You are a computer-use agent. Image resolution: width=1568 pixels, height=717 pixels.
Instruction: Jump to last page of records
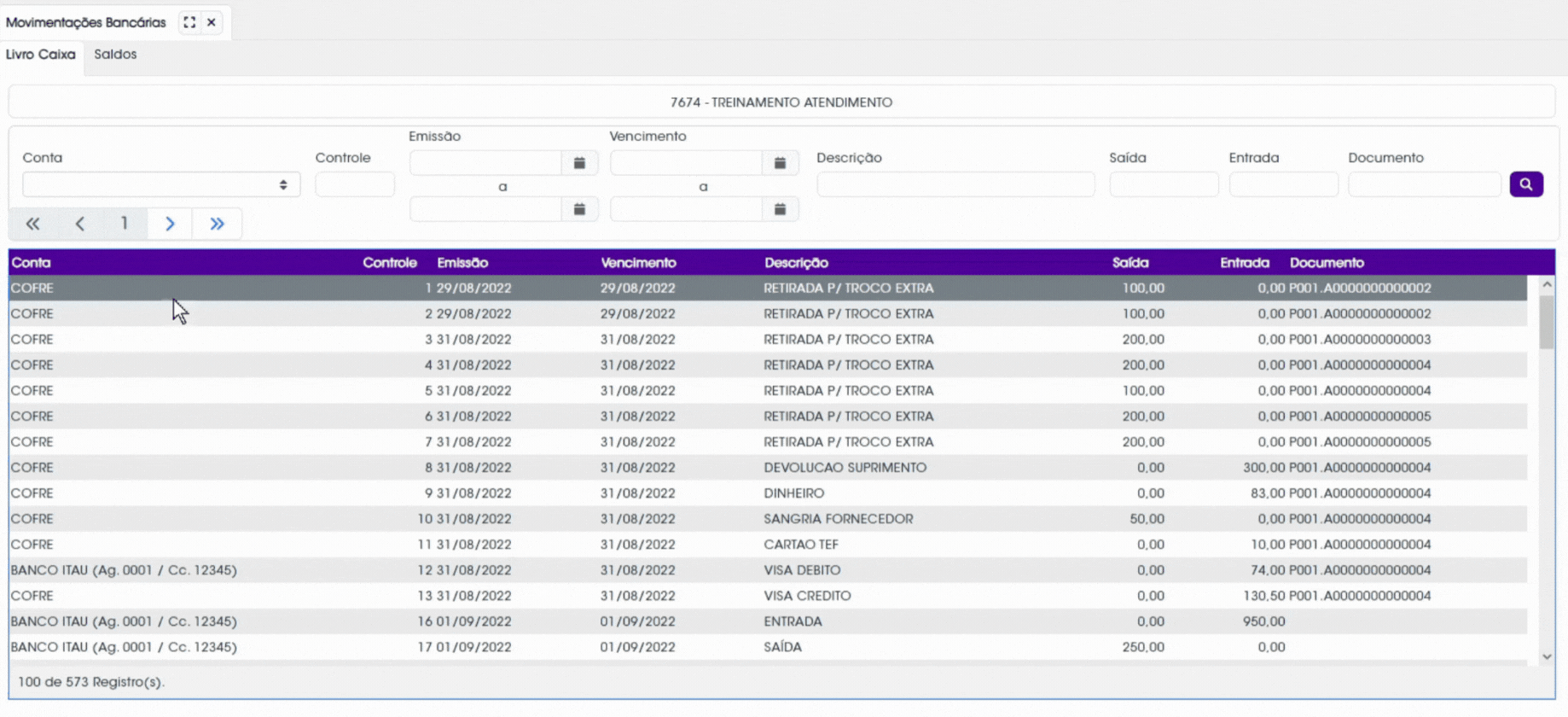click(217, 224)
